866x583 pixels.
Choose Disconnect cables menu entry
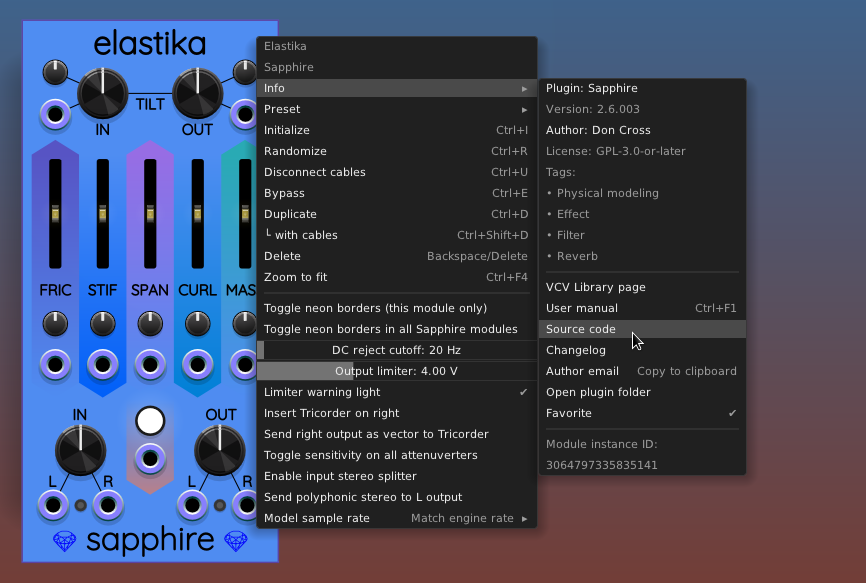396,172
